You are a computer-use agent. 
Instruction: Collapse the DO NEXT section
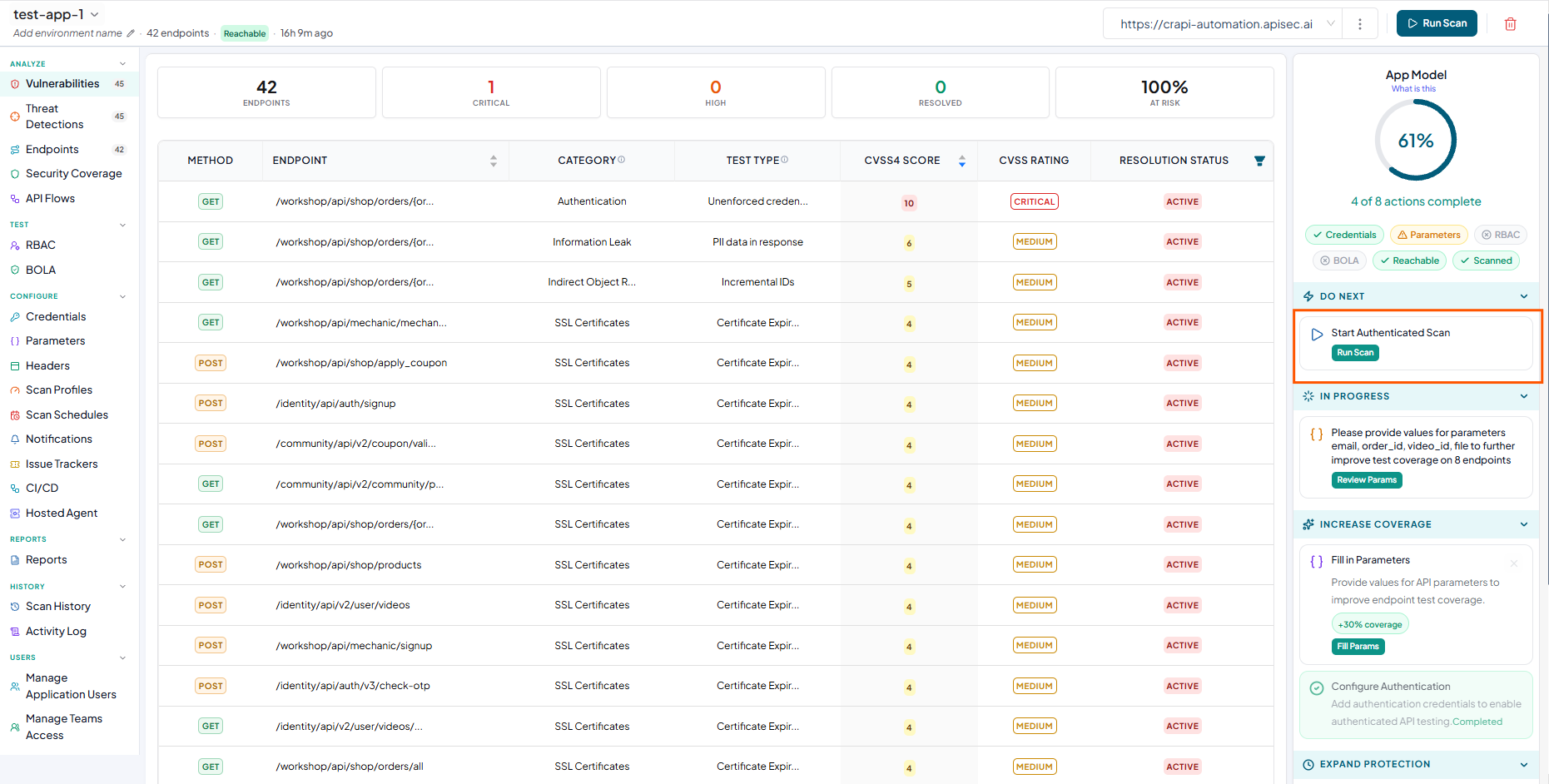click(1524, 296)
